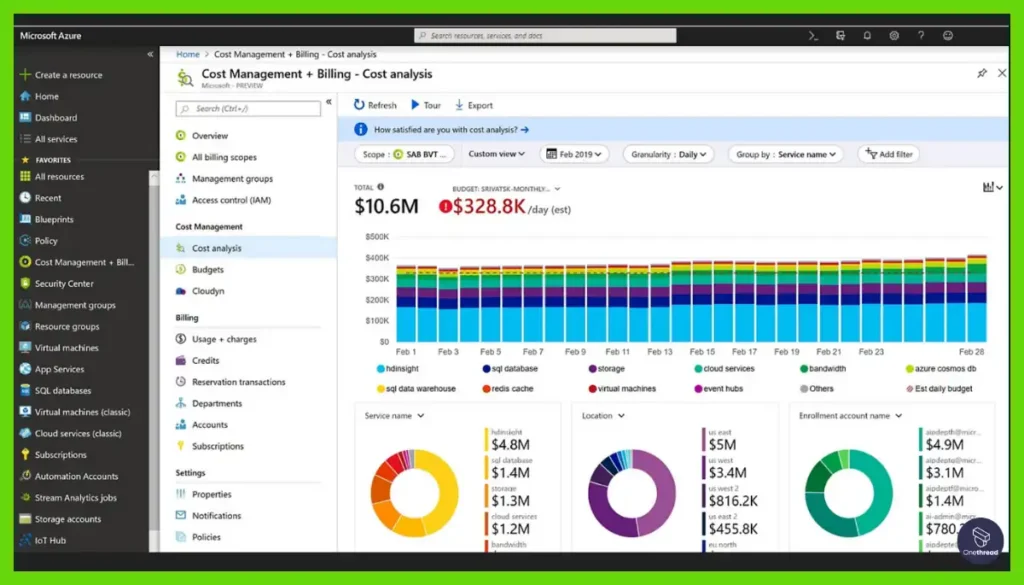Click resource menu Search (Ctrl+/) box
This screenshot has height=585, width=1024.
pyautogui.click(x=248, y=108)
